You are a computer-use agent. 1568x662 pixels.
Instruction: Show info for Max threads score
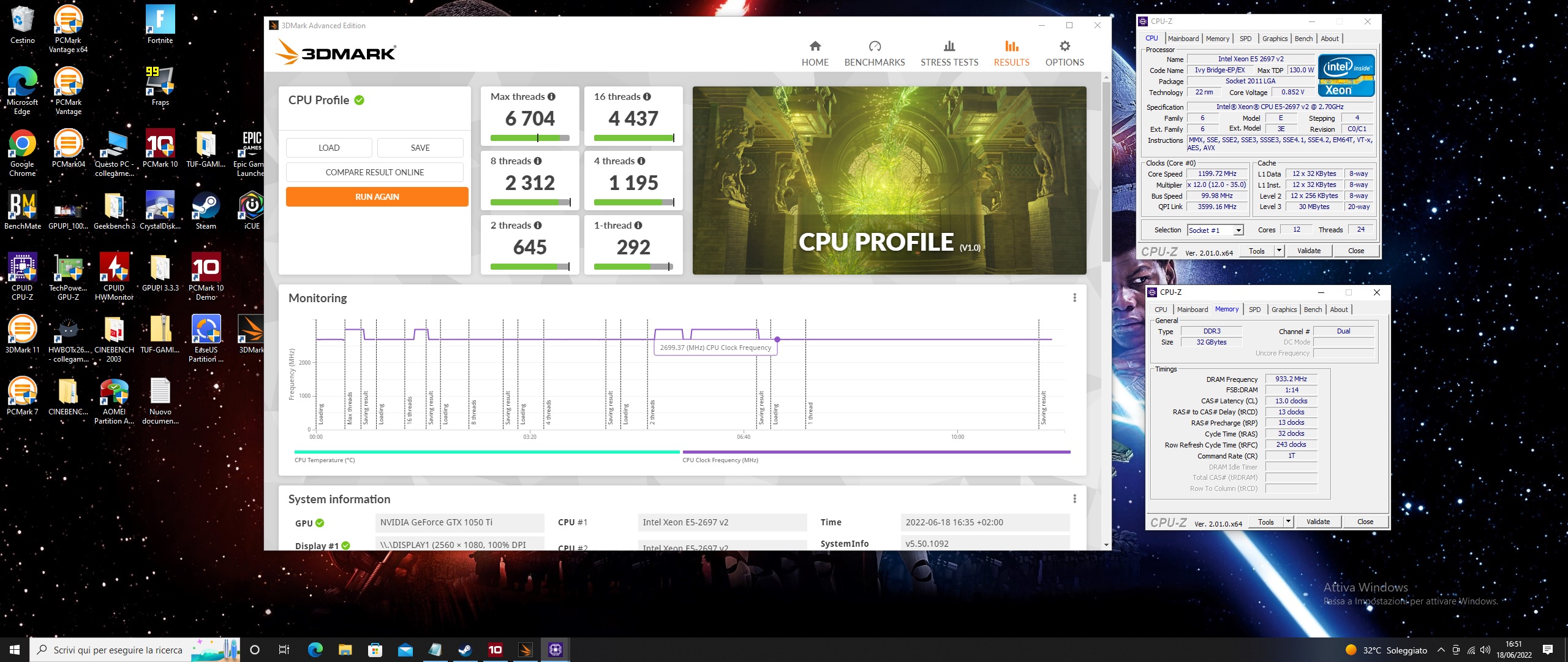(x=551, y=97)
